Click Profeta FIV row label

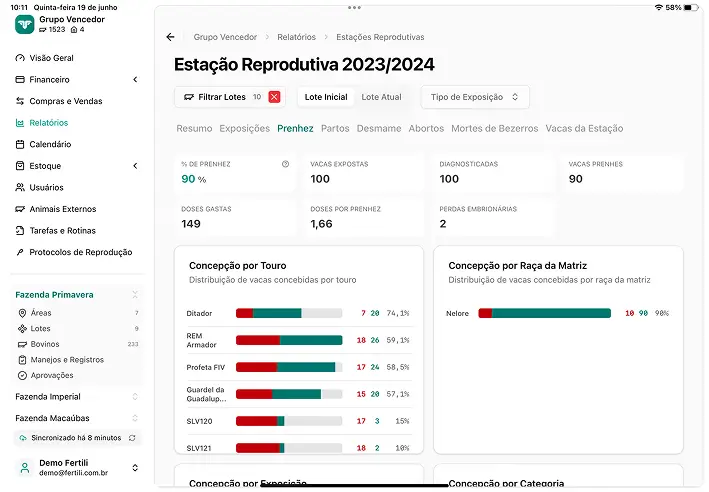[x=206, y=367]
